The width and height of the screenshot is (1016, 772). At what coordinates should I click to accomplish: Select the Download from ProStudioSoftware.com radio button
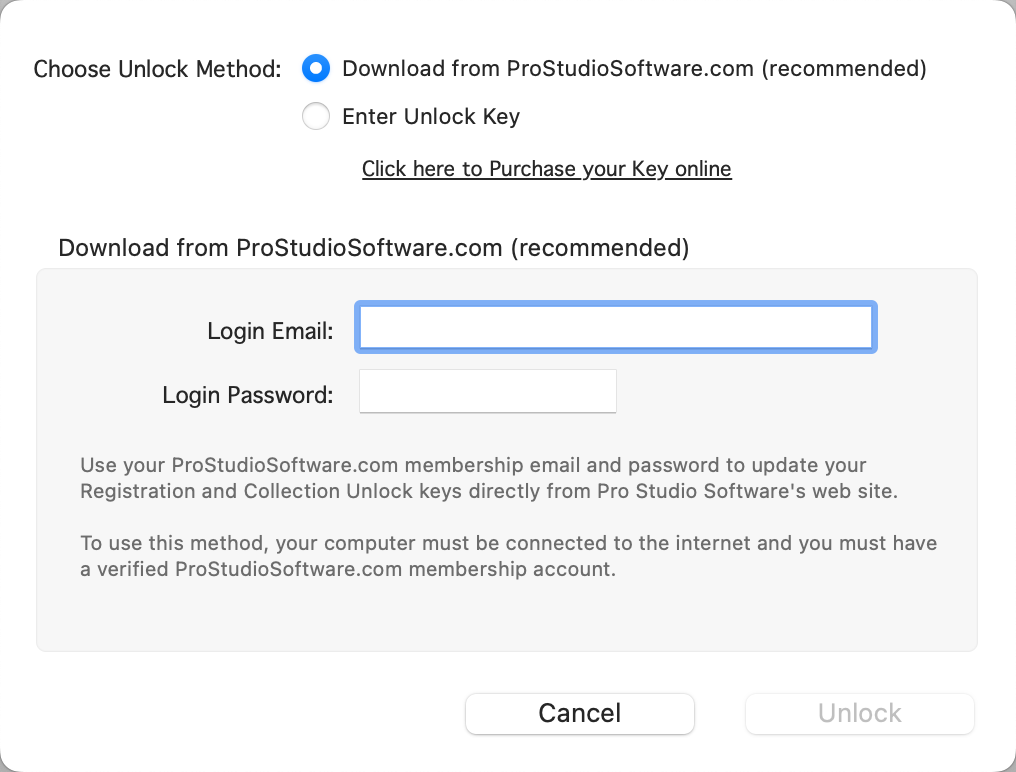[x=316, y=69]
